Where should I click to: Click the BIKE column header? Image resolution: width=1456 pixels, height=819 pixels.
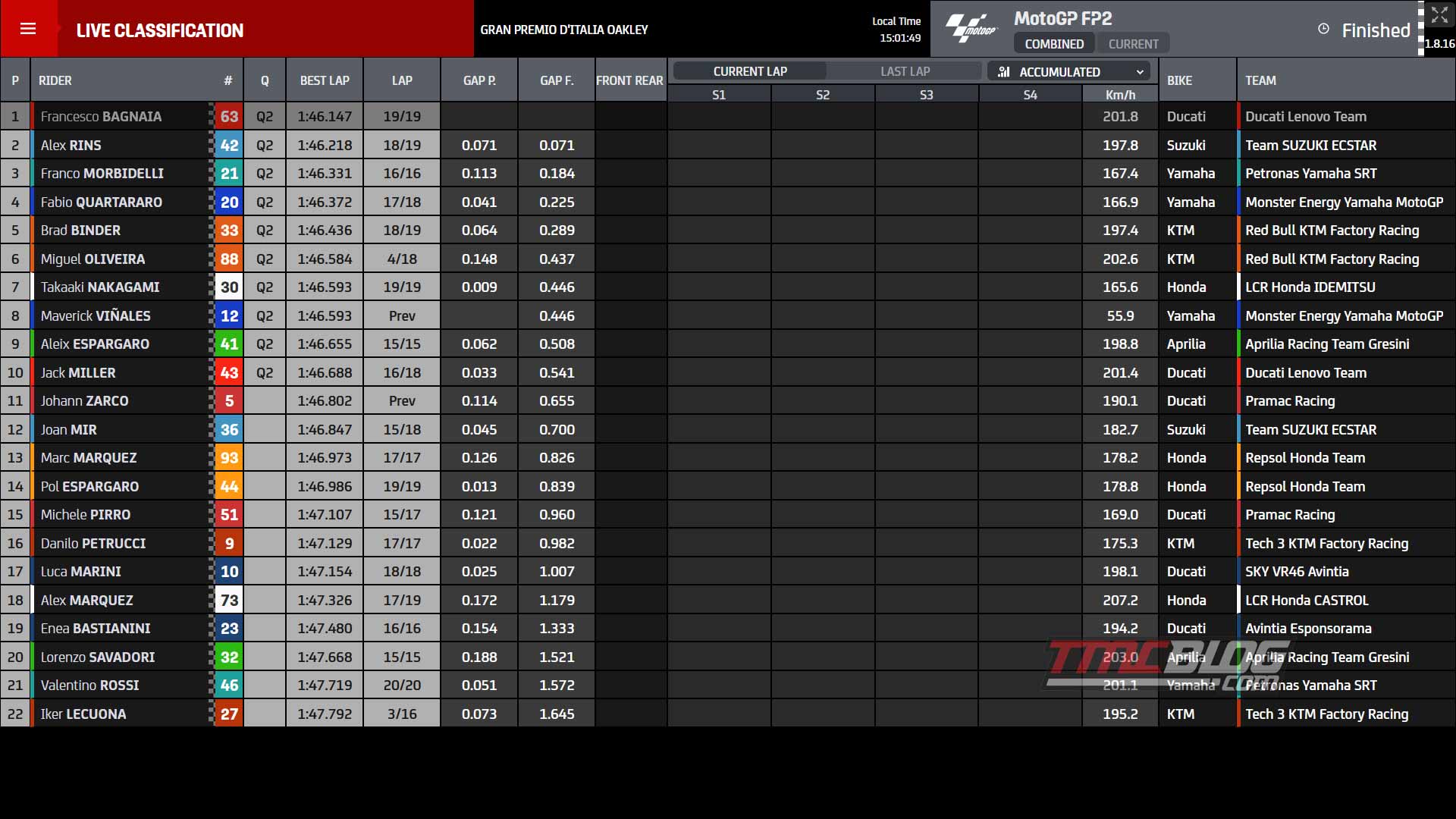pyautogui.click(x=1179, y=80)
